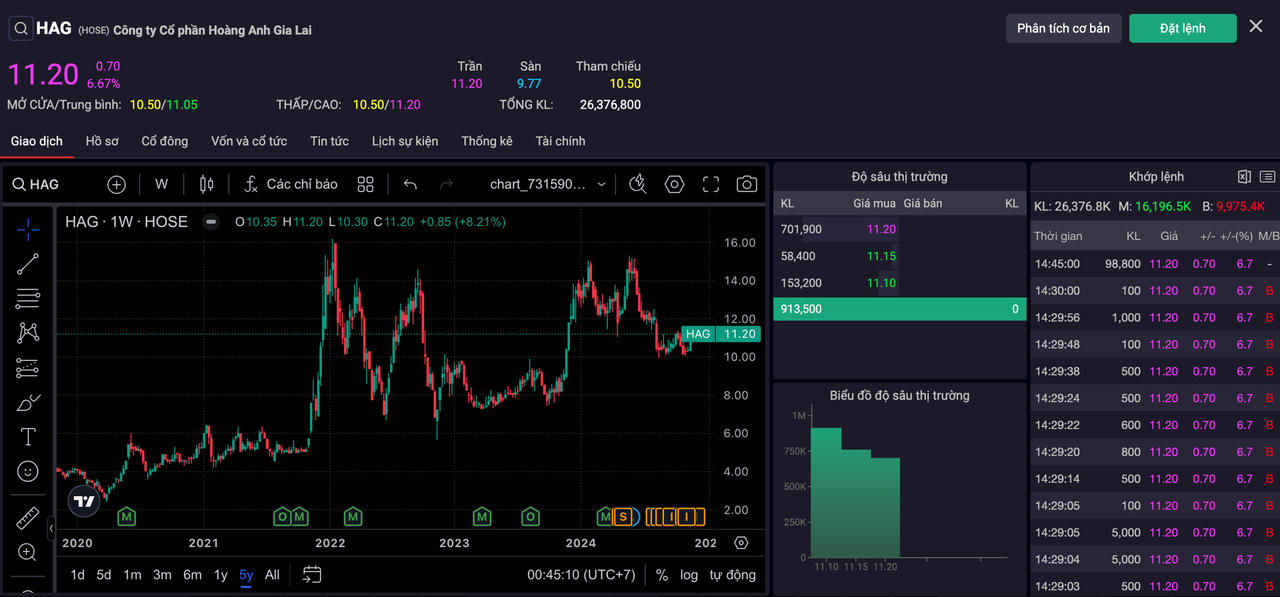Enter fullscreen chart mode
Viewport: 1280px width, 597px height.
[x=711, y=184]
